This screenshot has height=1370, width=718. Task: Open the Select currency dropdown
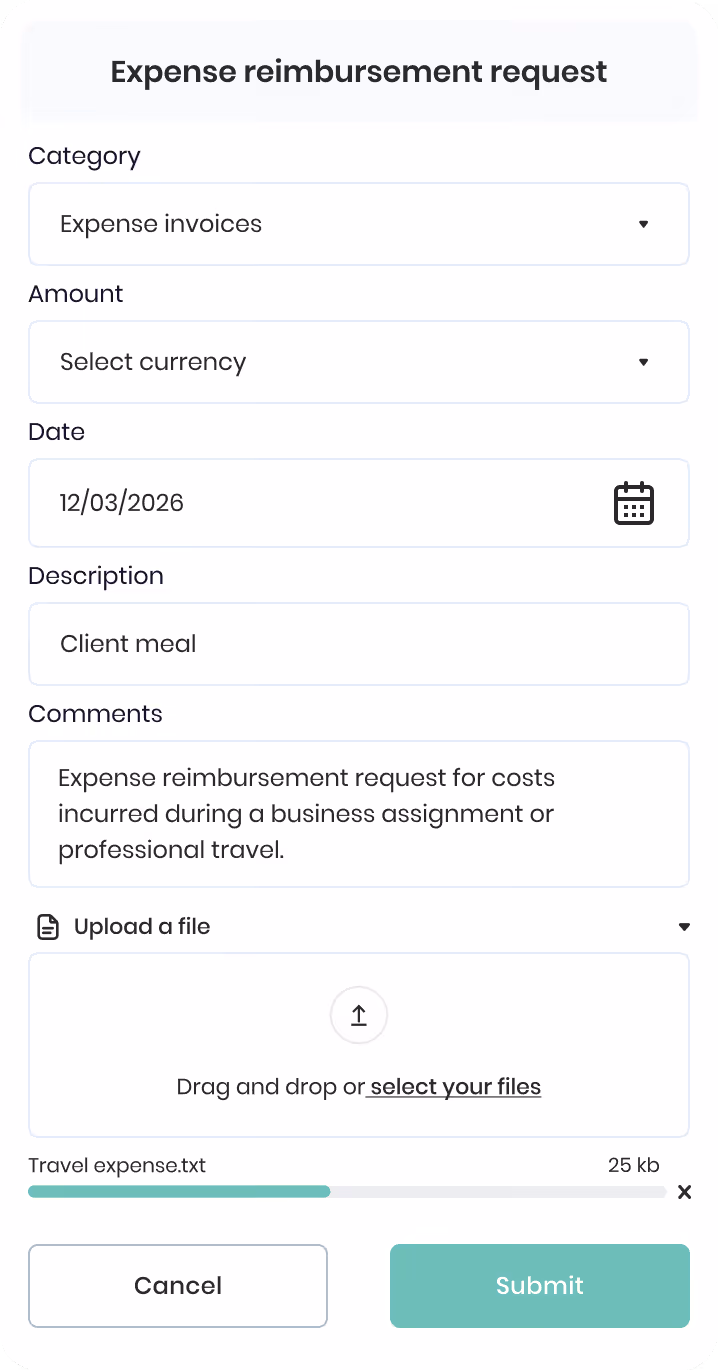(359, 362)
